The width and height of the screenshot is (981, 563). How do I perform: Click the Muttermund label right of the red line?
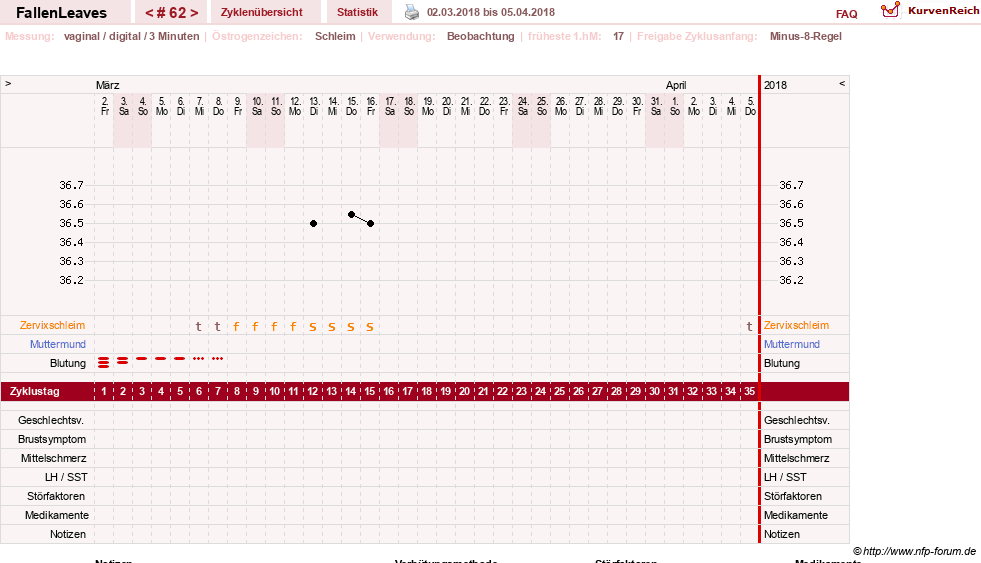[x=791, y=344]
